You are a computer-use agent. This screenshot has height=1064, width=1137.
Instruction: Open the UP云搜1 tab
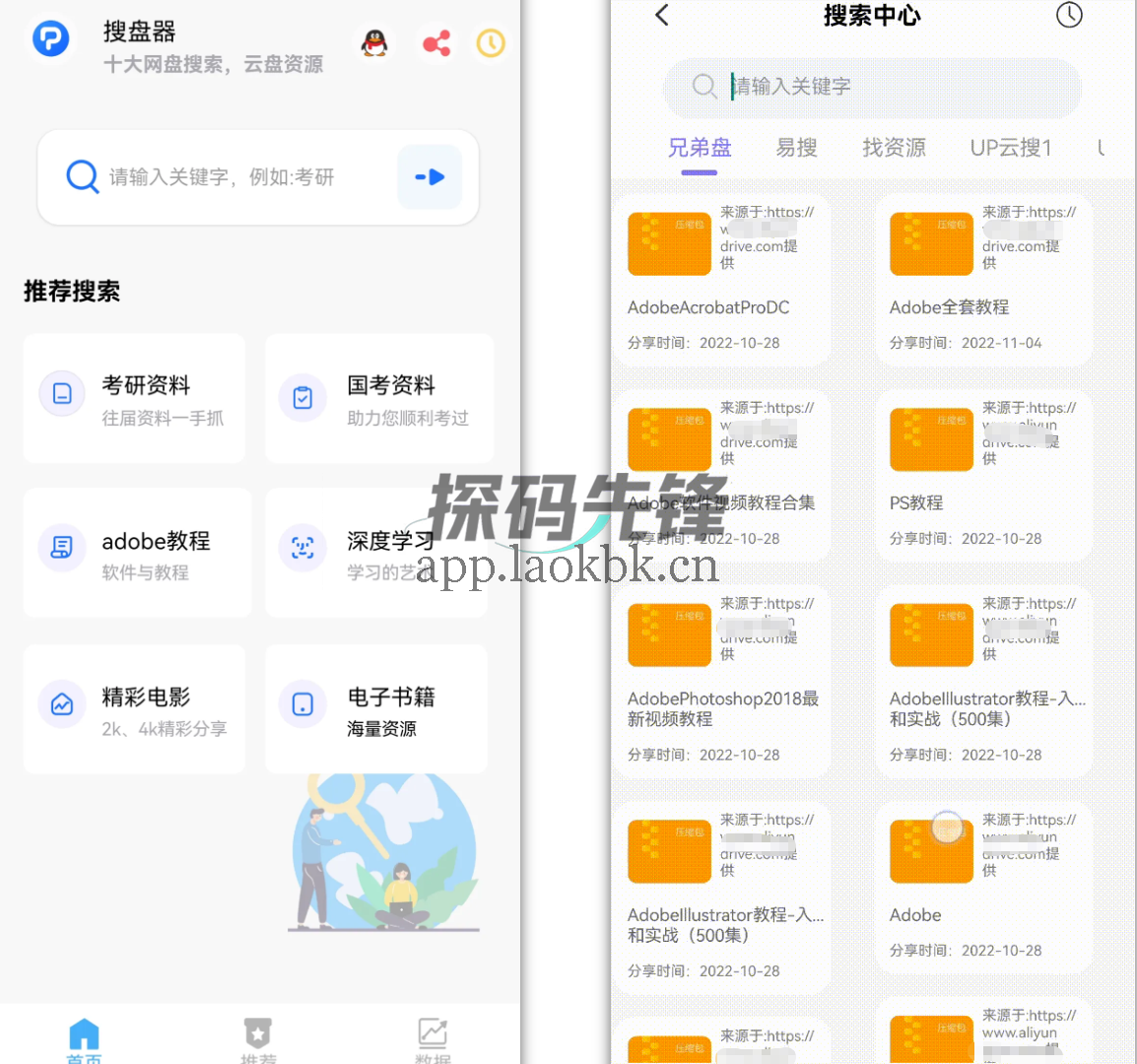point(1011,148)
